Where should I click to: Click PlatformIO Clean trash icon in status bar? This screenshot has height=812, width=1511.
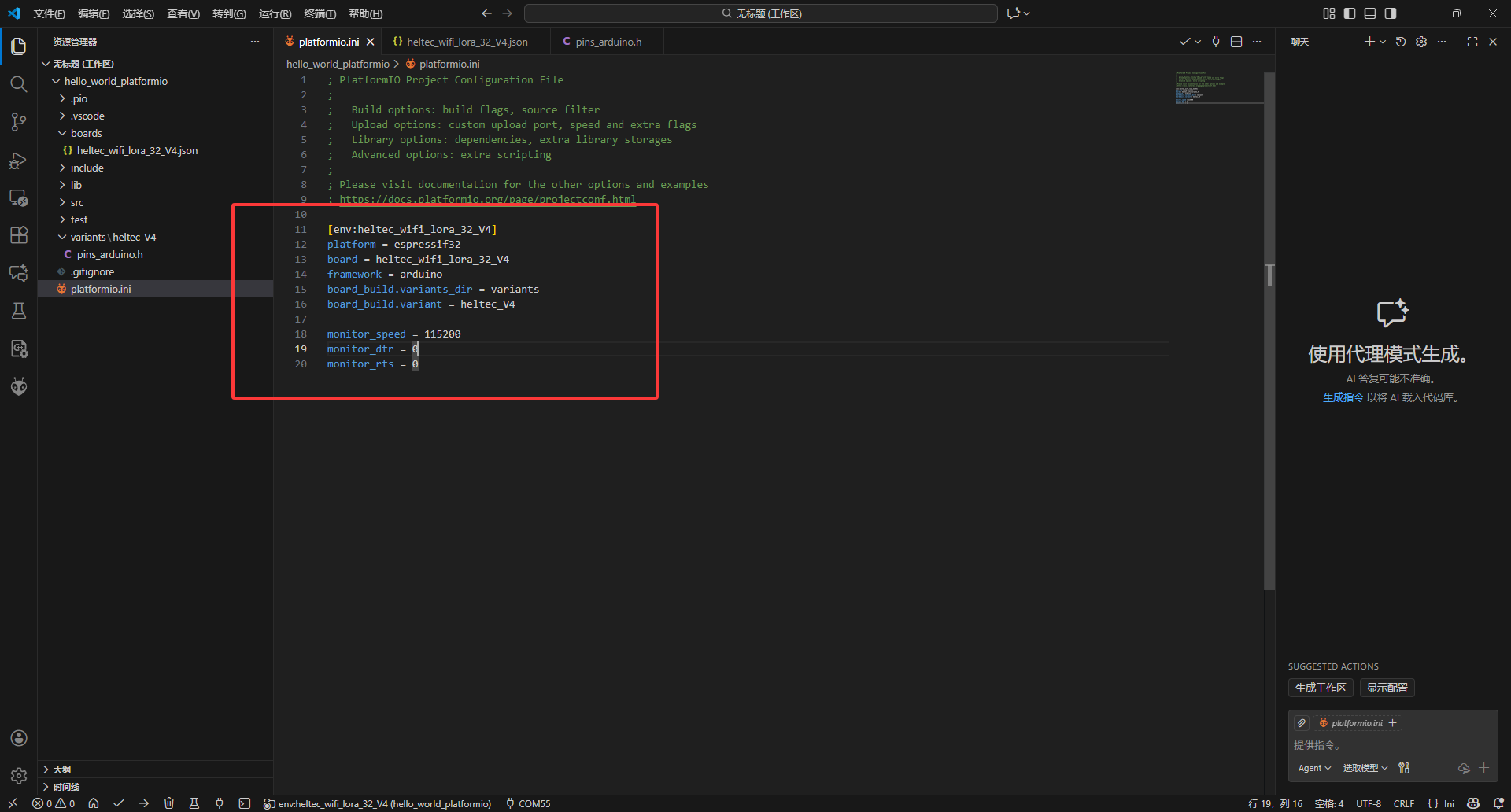169,803
